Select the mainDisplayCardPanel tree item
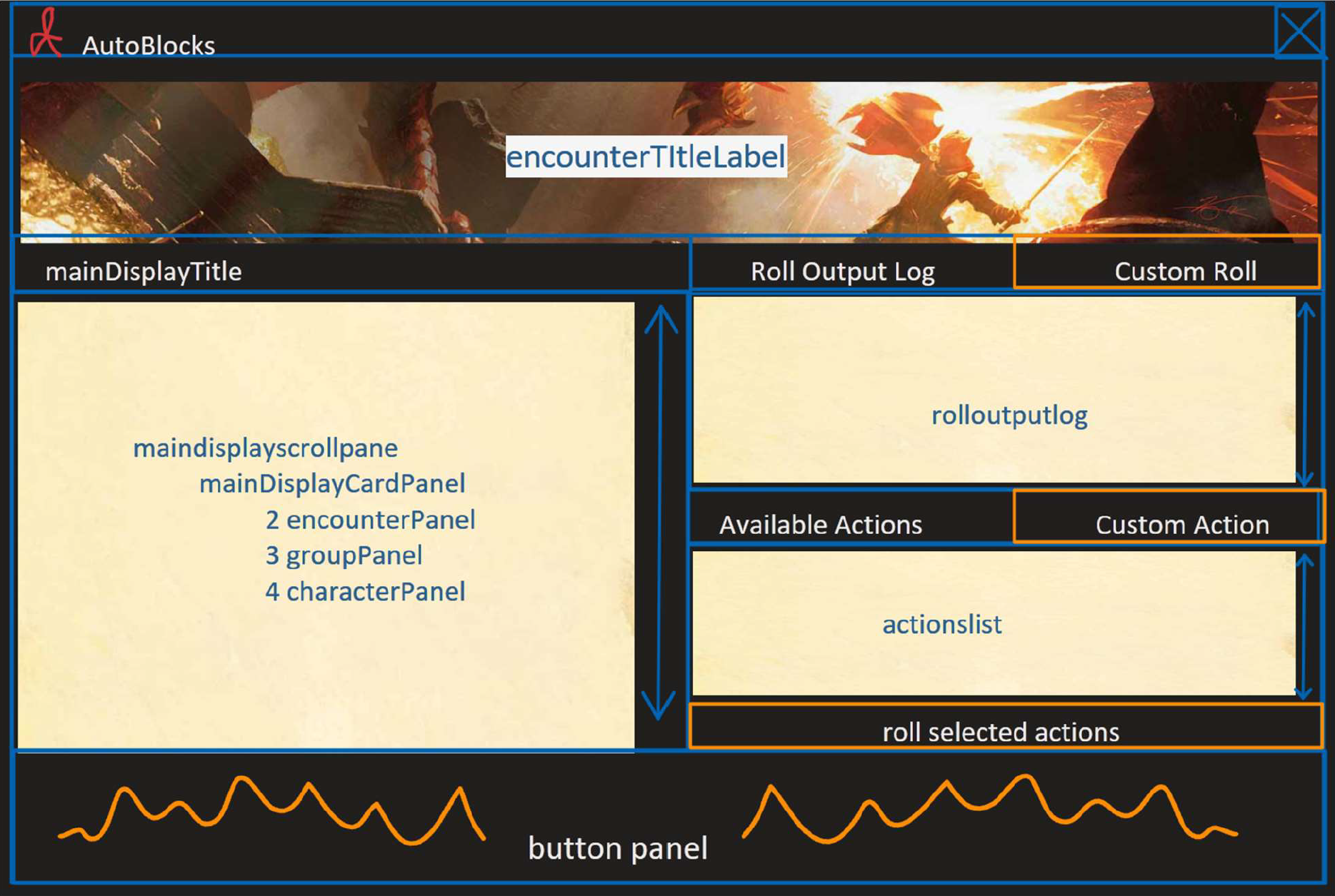 332,483
